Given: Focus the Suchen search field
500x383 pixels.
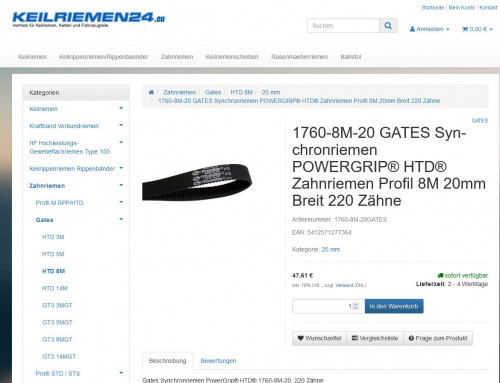Looking at the screenshot, I should tap(343, 26).
